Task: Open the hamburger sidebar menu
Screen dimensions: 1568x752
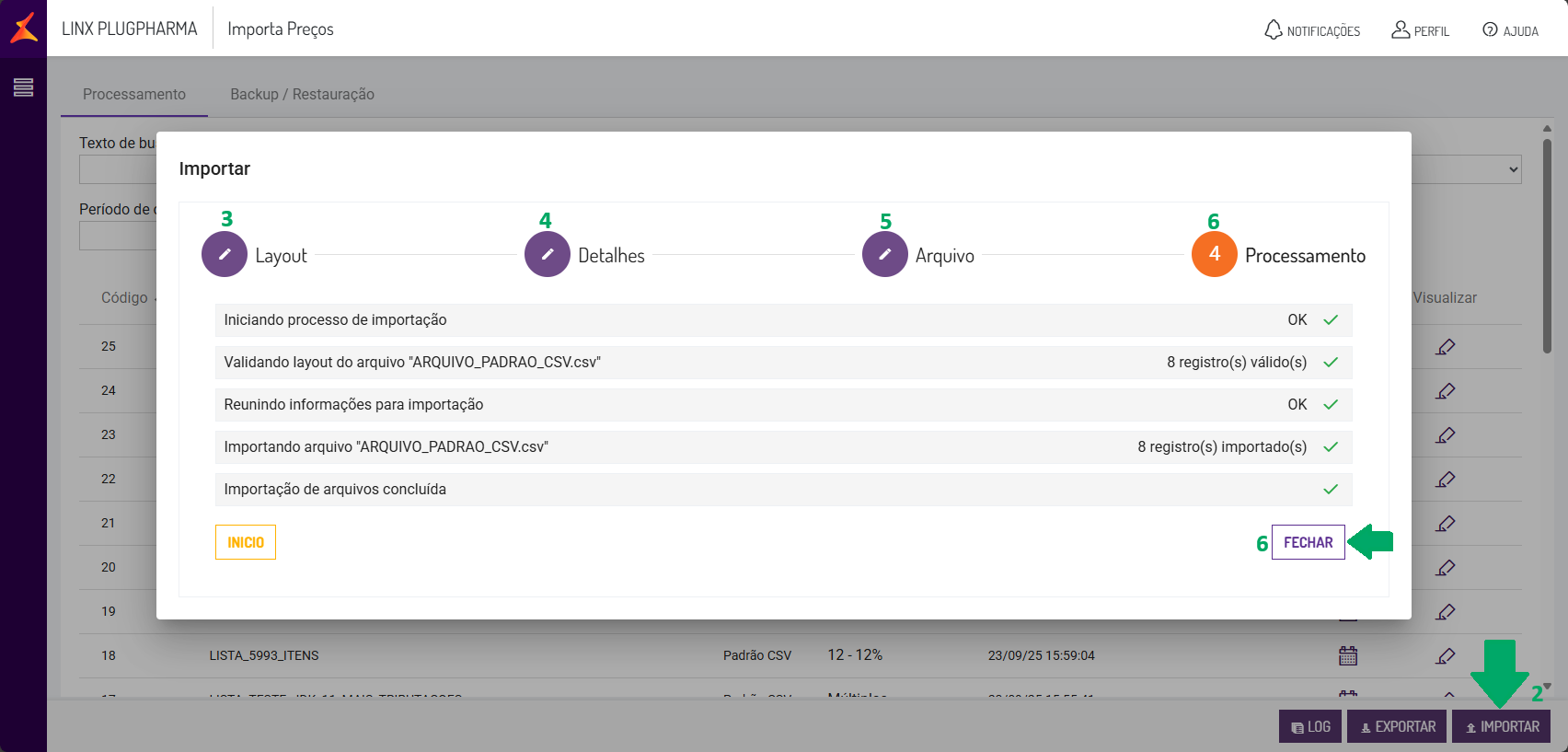Action: click(24, 87)
